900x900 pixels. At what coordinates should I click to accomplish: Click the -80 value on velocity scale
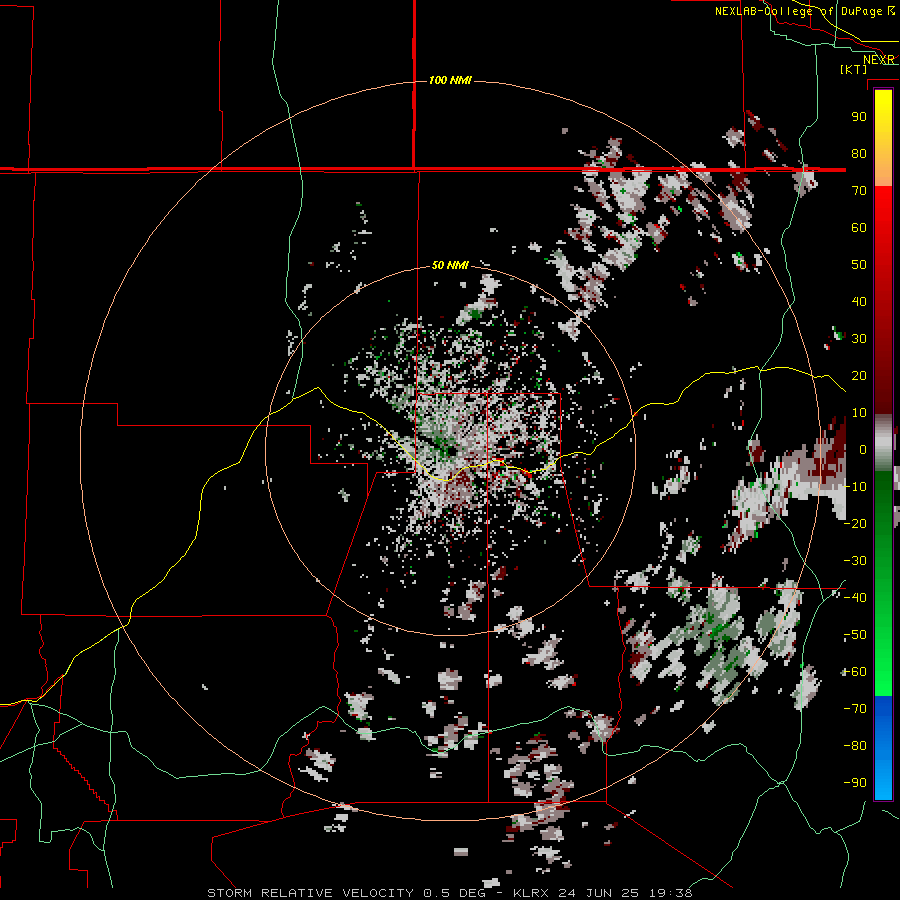pos(856,746)
